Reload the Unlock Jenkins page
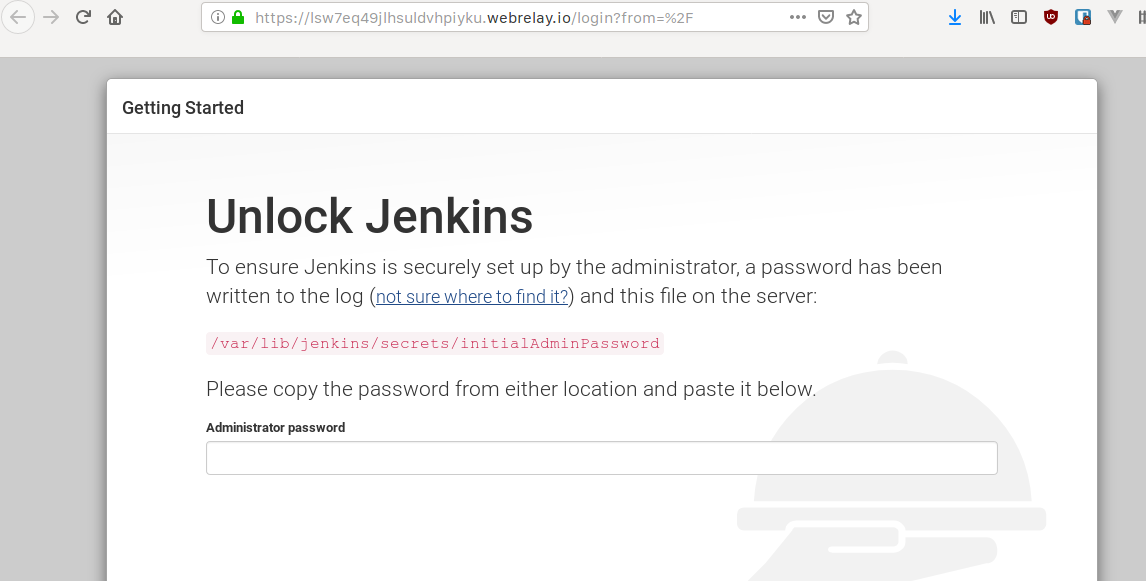 pyautogui.click(x=82, y=17)
